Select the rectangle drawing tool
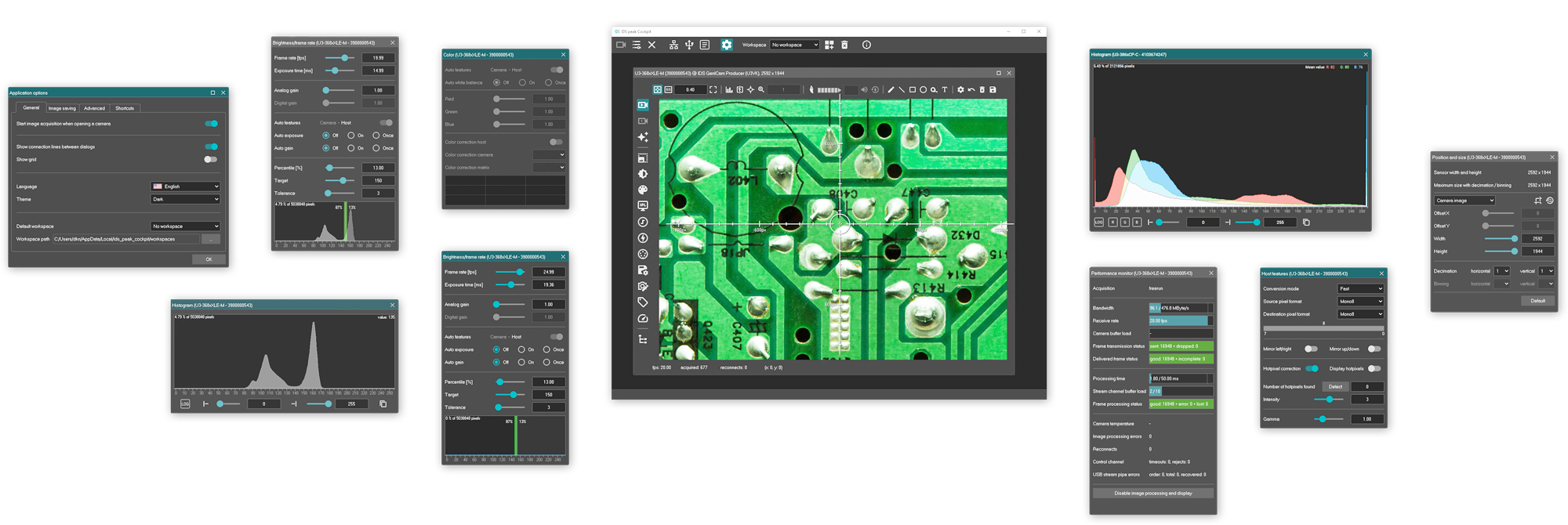1568x525 pixels. pos(913,89)
